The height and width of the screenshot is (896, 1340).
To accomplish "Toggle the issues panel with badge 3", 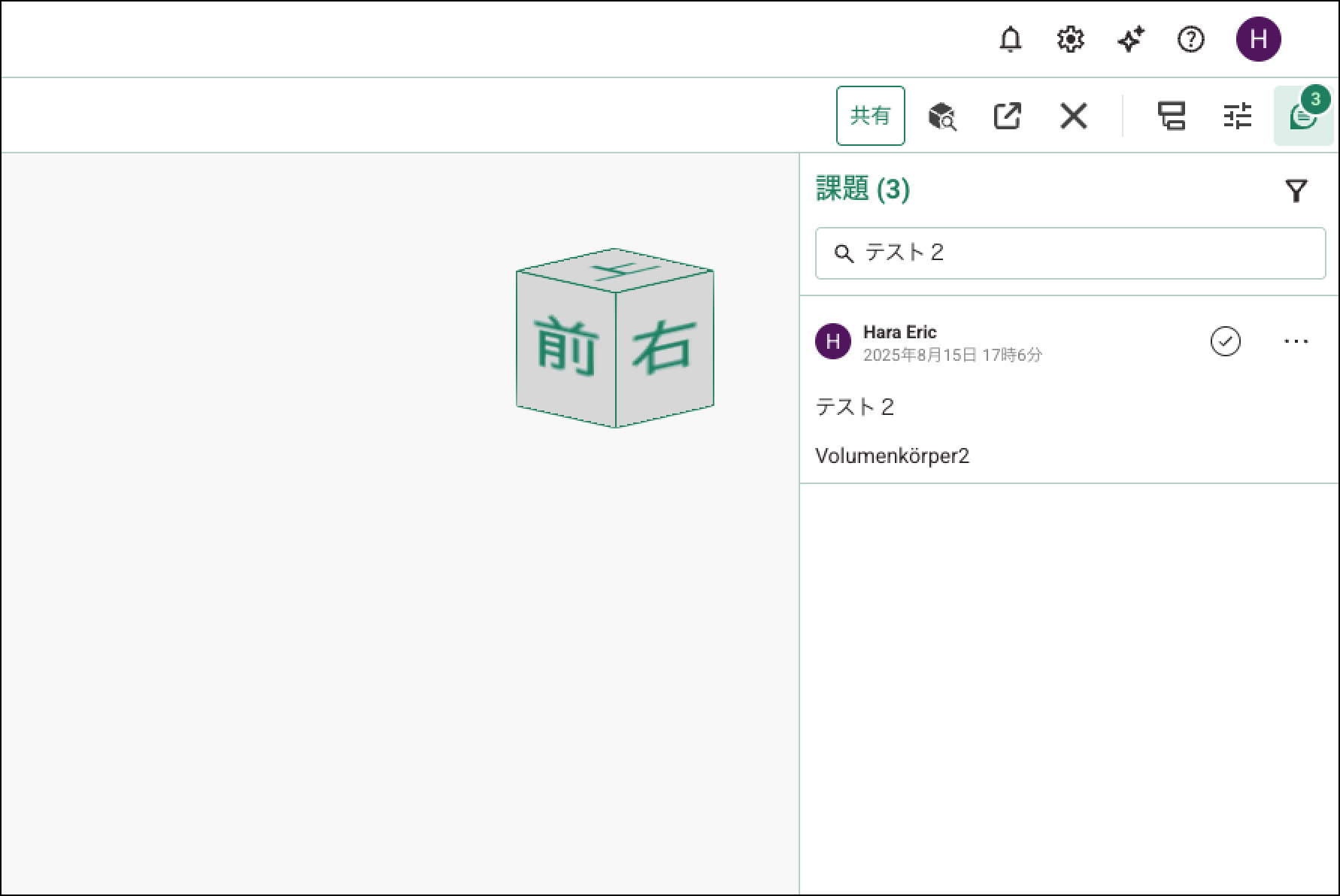I will [x=1302, y=117].
